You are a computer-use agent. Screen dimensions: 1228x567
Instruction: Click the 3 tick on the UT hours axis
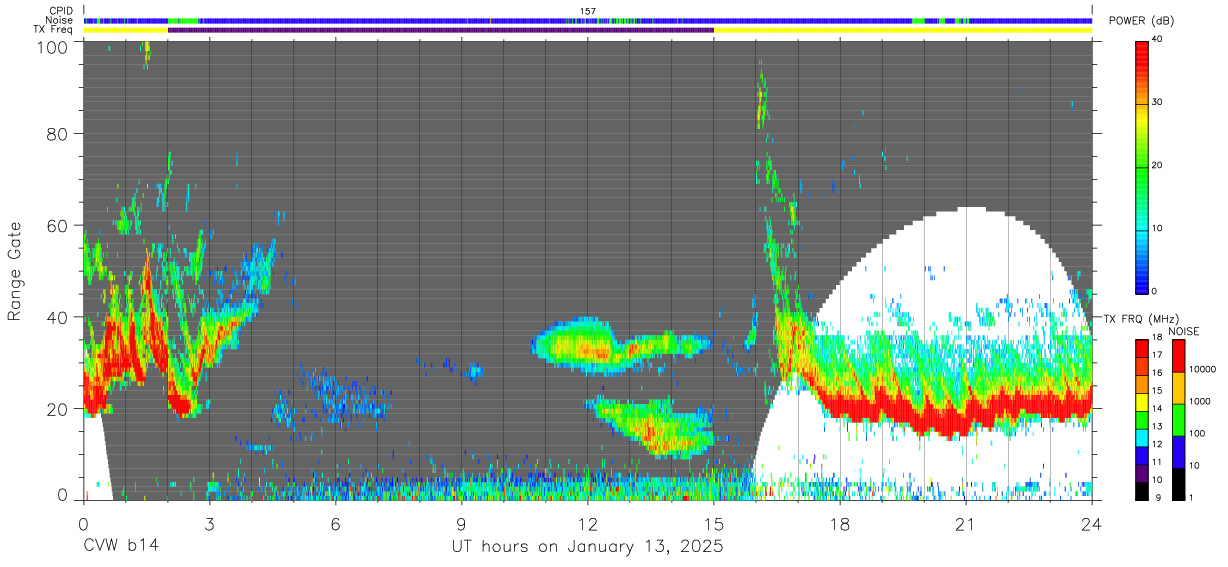[x=209, y=523]
